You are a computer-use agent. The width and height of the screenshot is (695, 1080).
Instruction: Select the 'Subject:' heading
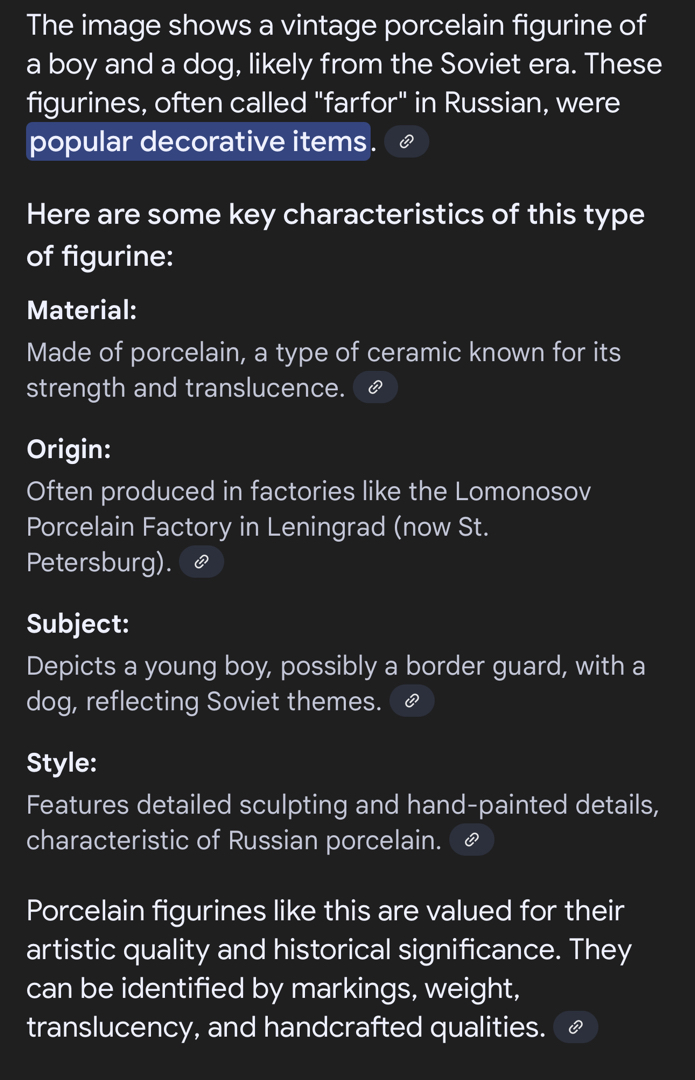(x=78, y=623)
